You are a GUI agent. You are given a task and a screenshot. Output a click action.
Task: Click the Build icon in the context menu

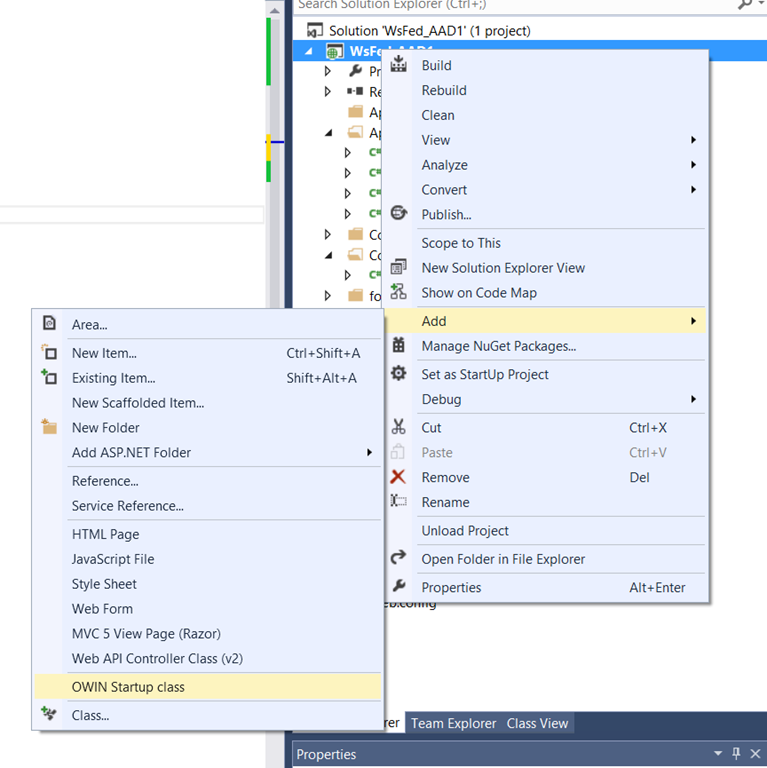(398, 64)
